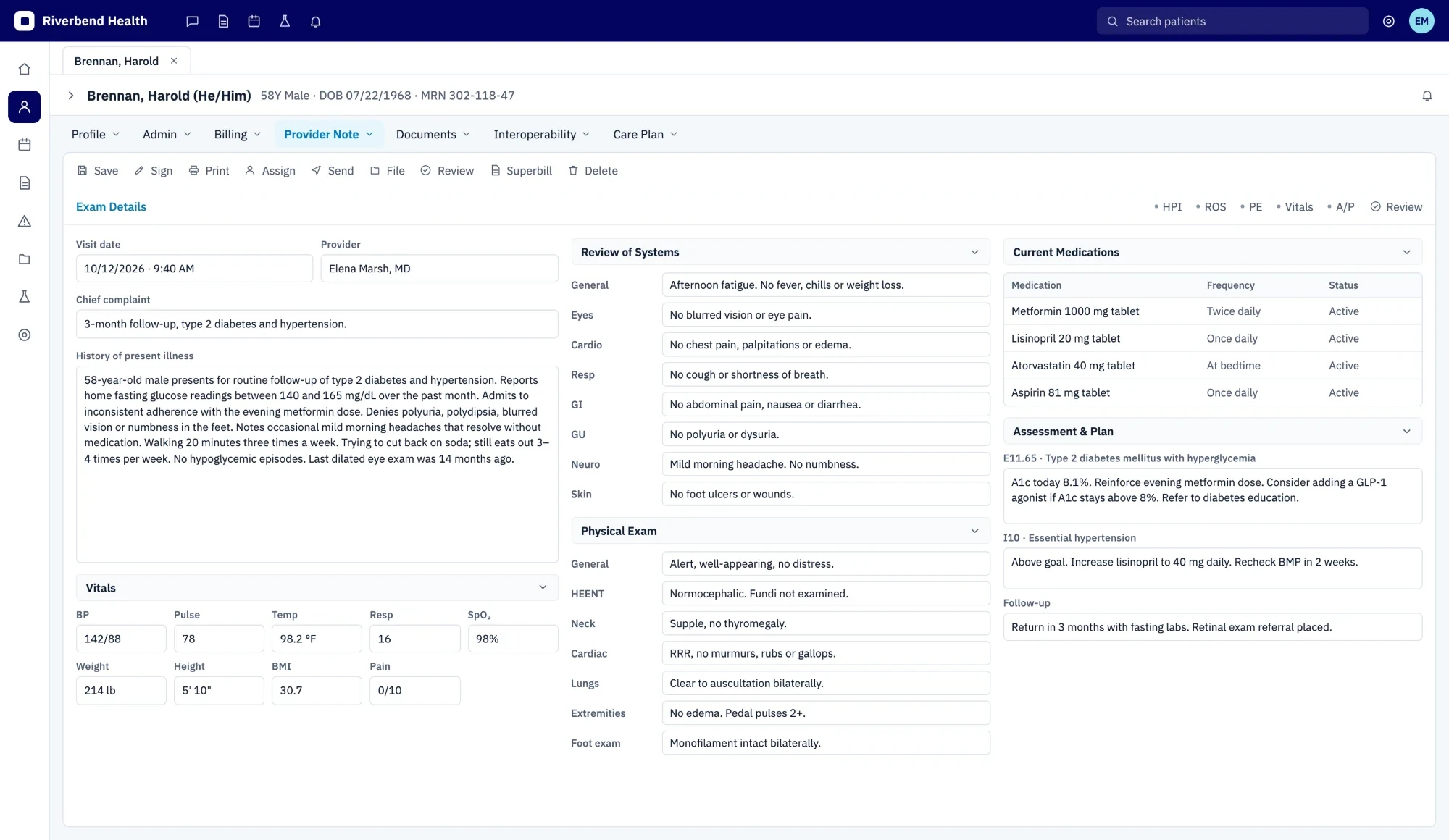Screen dimensions: 1449x840
Task: Open notes document icon in left sidebar
Action: coord(25,183)
